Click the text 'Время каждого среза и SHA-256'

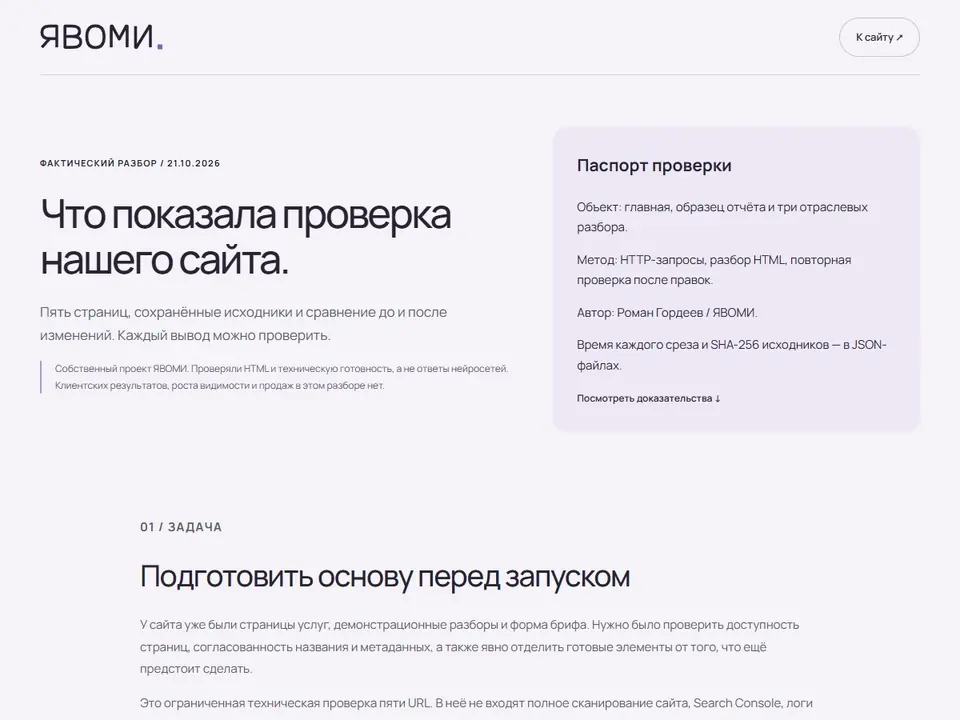pos(732,355)
